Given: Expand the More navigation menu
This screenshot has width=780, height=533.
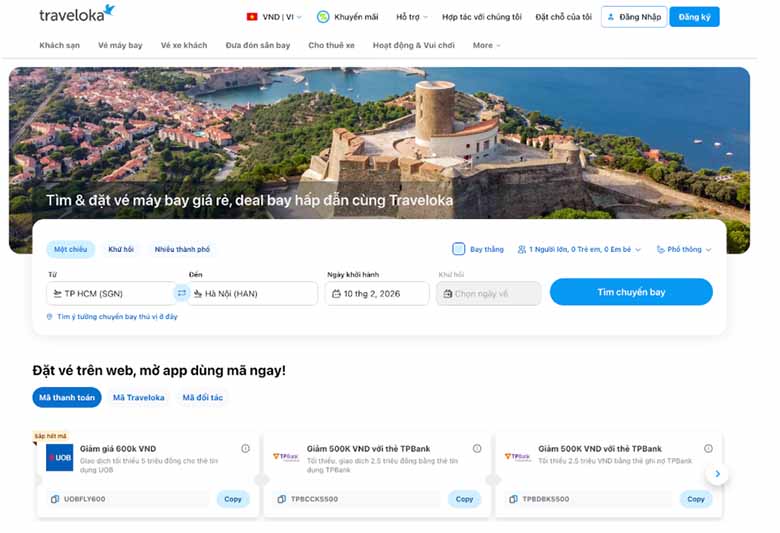Looking at the screenshot, I should tap(487, 45).
